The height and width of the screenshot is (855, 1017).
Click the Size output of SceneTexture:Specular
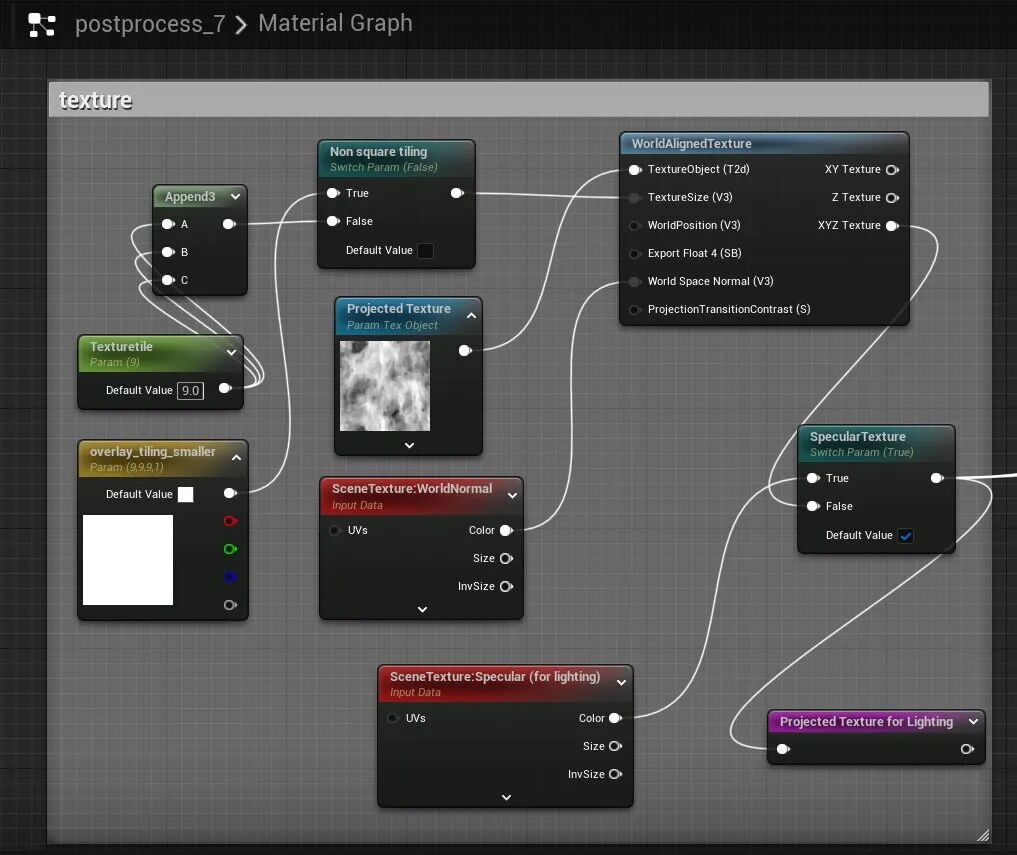coord(616,746)
